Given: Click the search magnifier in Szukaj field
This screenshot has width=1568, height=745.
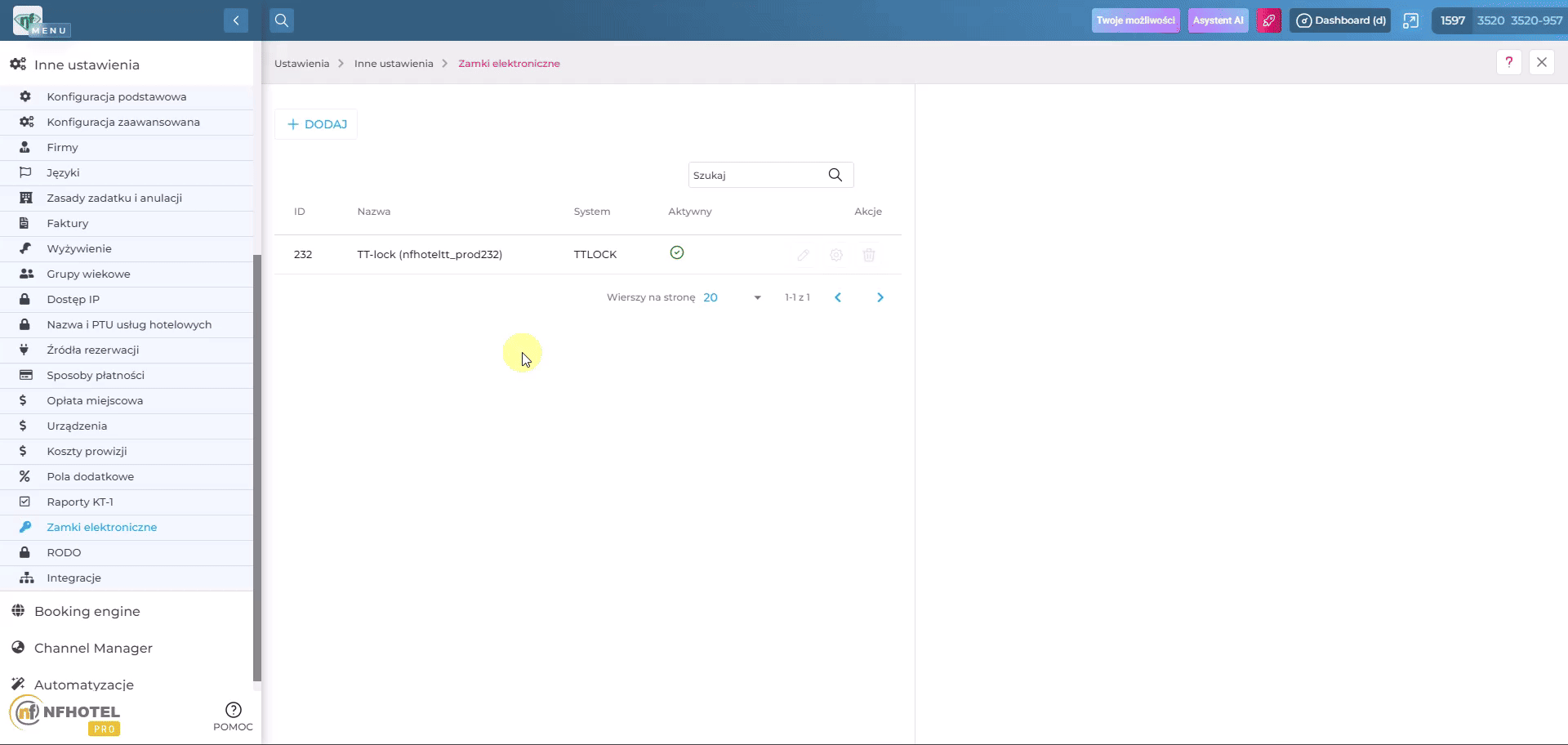Looking at the screenshot, I should point(835,175).
